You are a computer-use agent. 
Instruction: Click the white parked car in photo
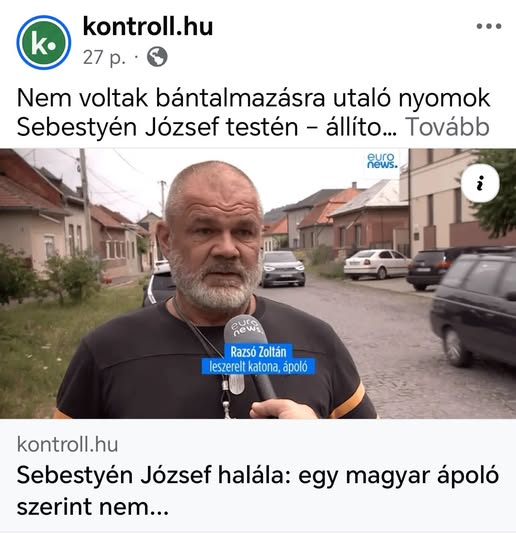[x=376, y=264]
